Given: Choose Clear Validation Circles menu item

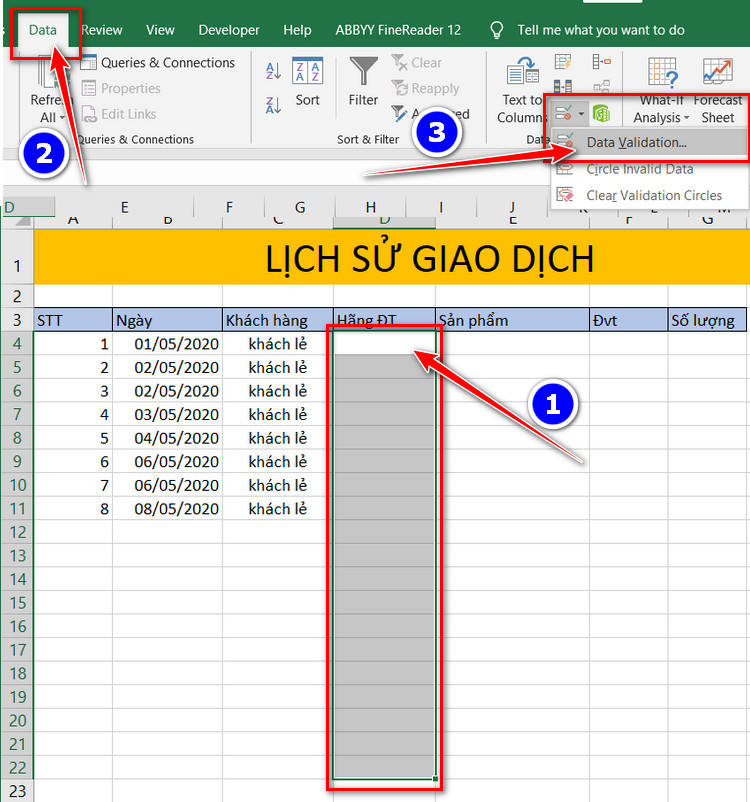Looking at the screenshot, I should pyautogui.click(x=649, y=195).
